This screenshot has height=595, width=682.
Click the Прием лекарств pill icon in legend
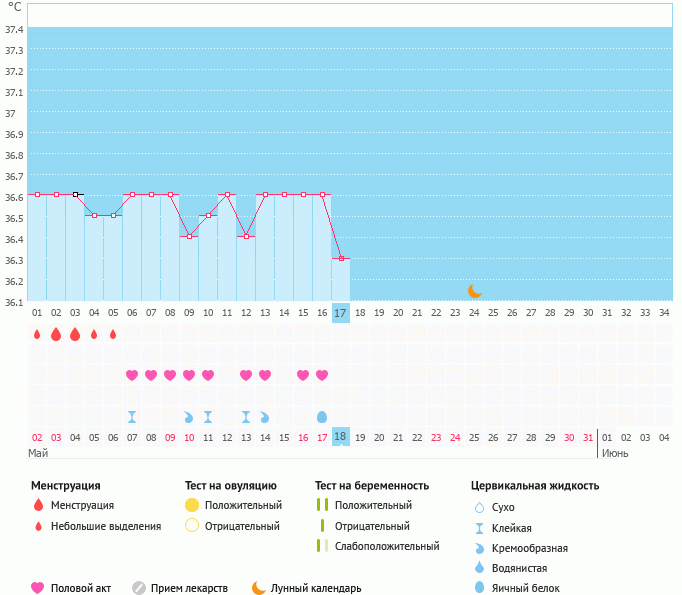(x=139, y=588)
